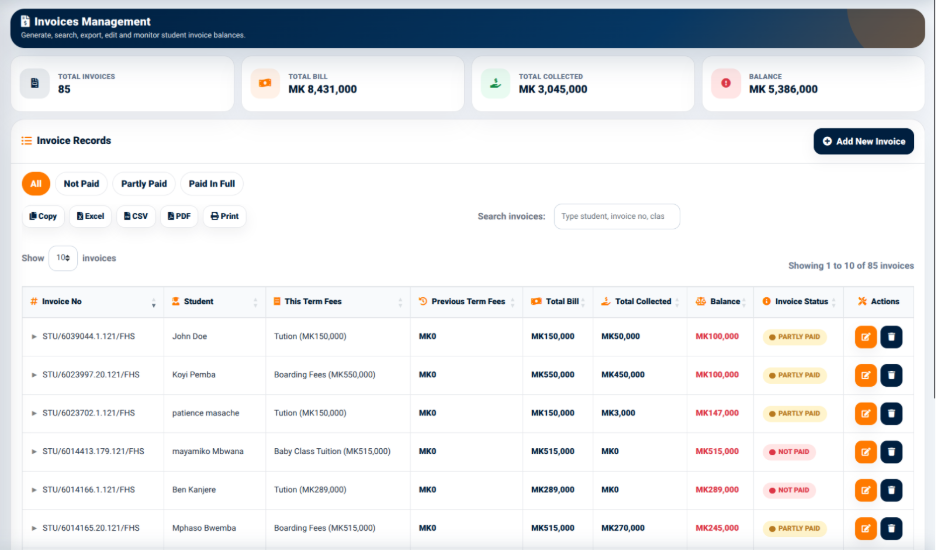Delete the Koyi Pemba invoice
The width and height of the screenshot is (936, 550).
[891, 375]
